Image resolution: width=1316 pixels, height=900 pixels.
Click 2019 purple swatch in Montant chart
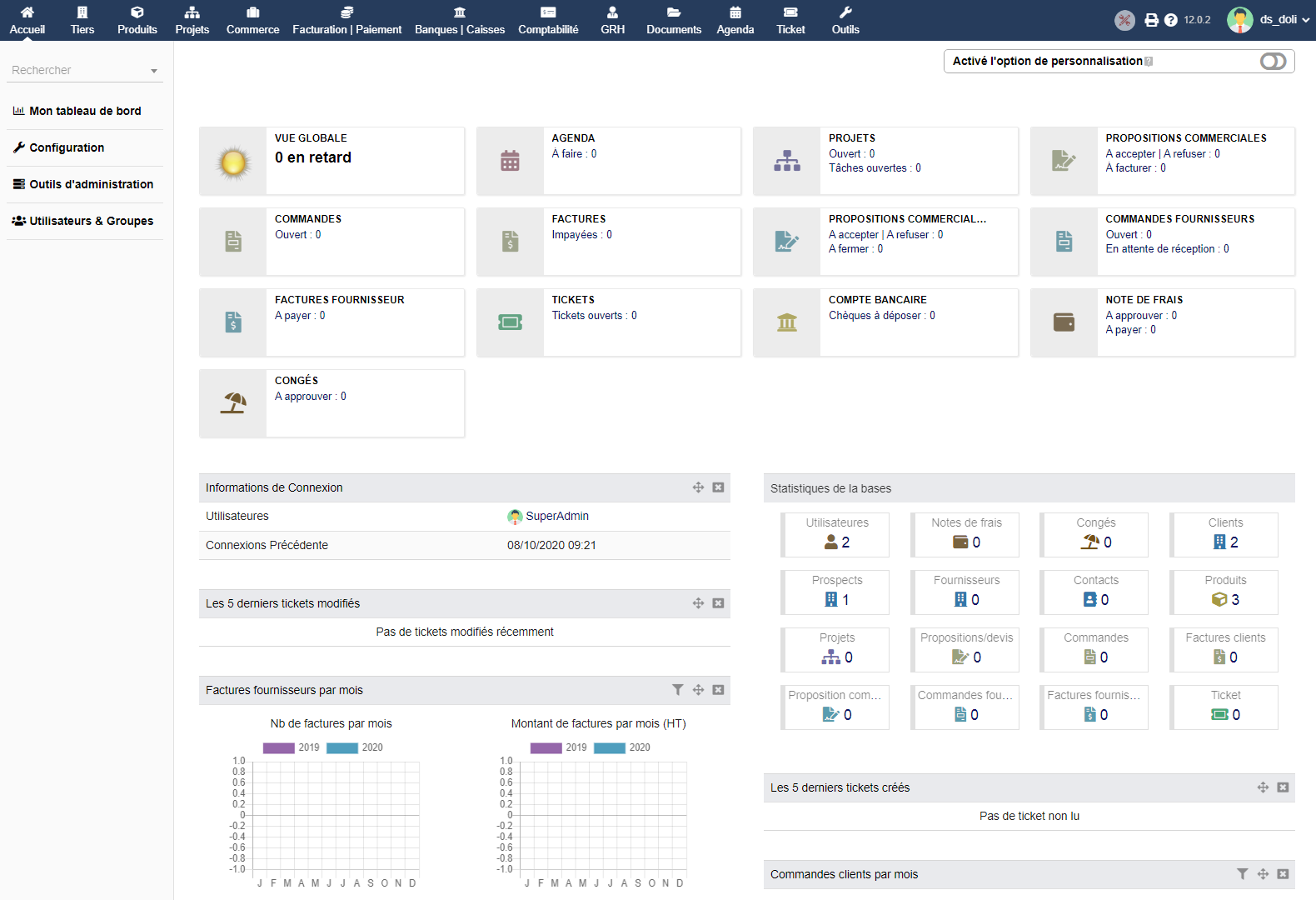pyautogui.click(x=546, y=747)
